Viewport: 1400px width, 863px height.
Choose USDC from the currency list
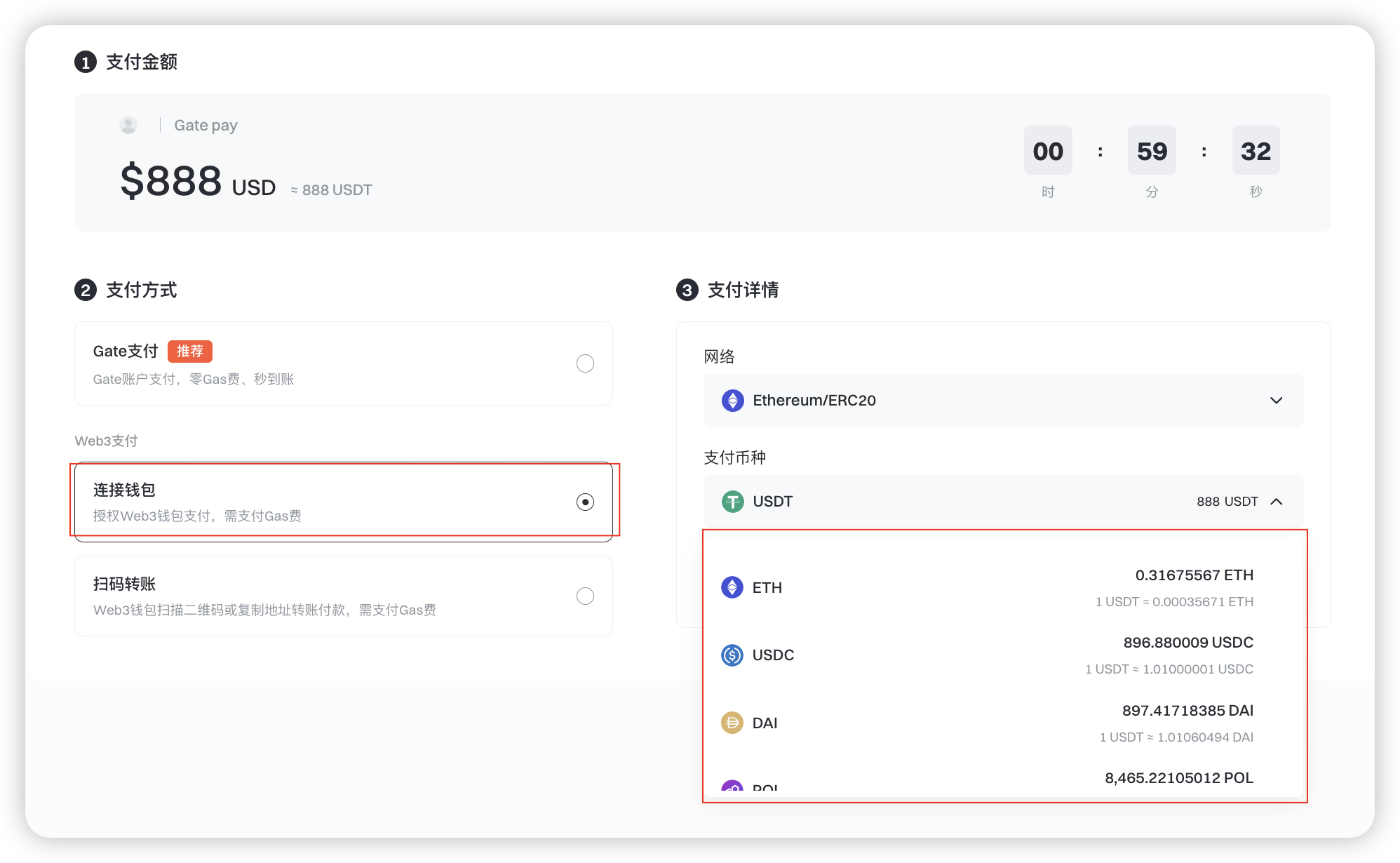point(774,655)
